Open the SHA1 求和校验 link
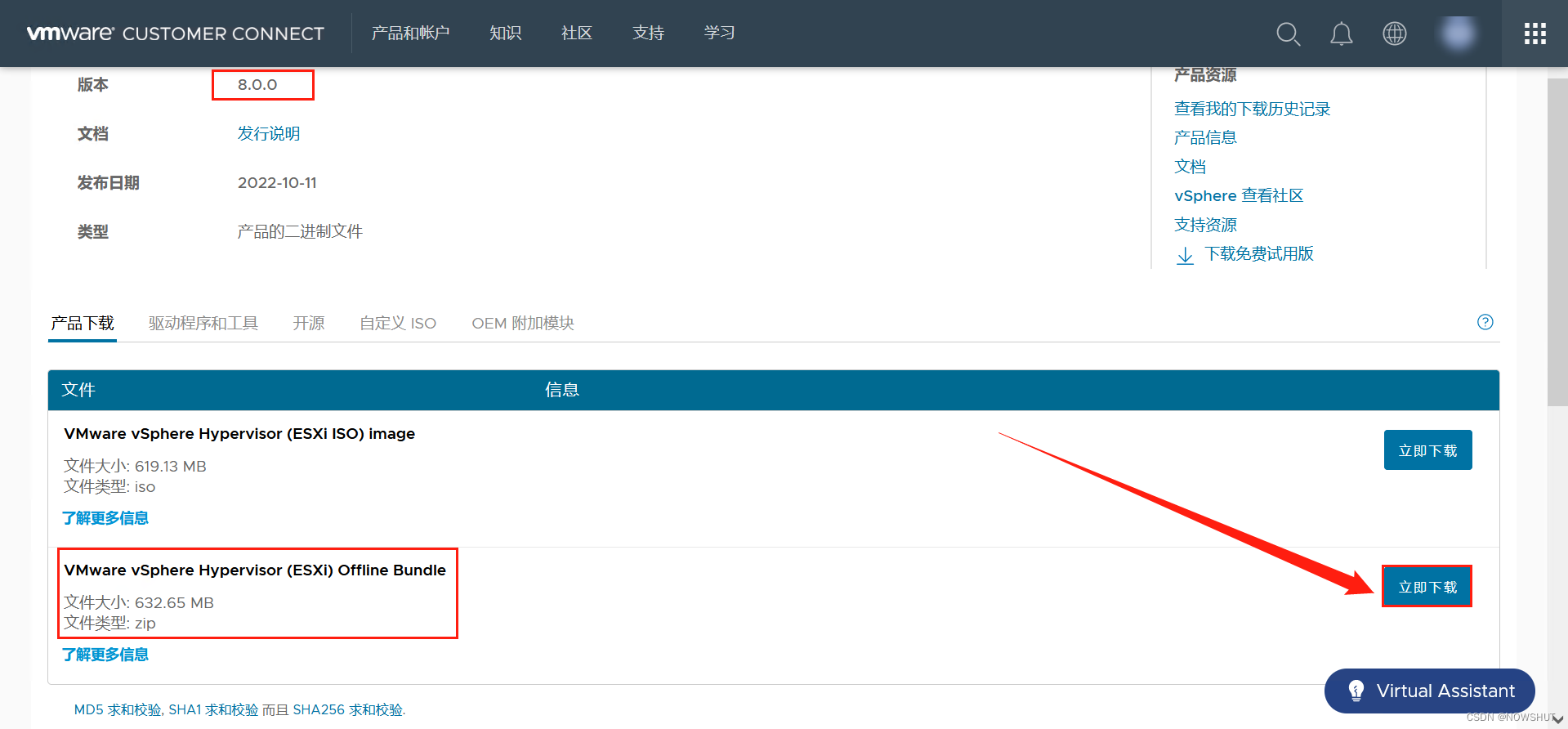The height and width of the screenshot is (729, 1568). click(213, 709)
